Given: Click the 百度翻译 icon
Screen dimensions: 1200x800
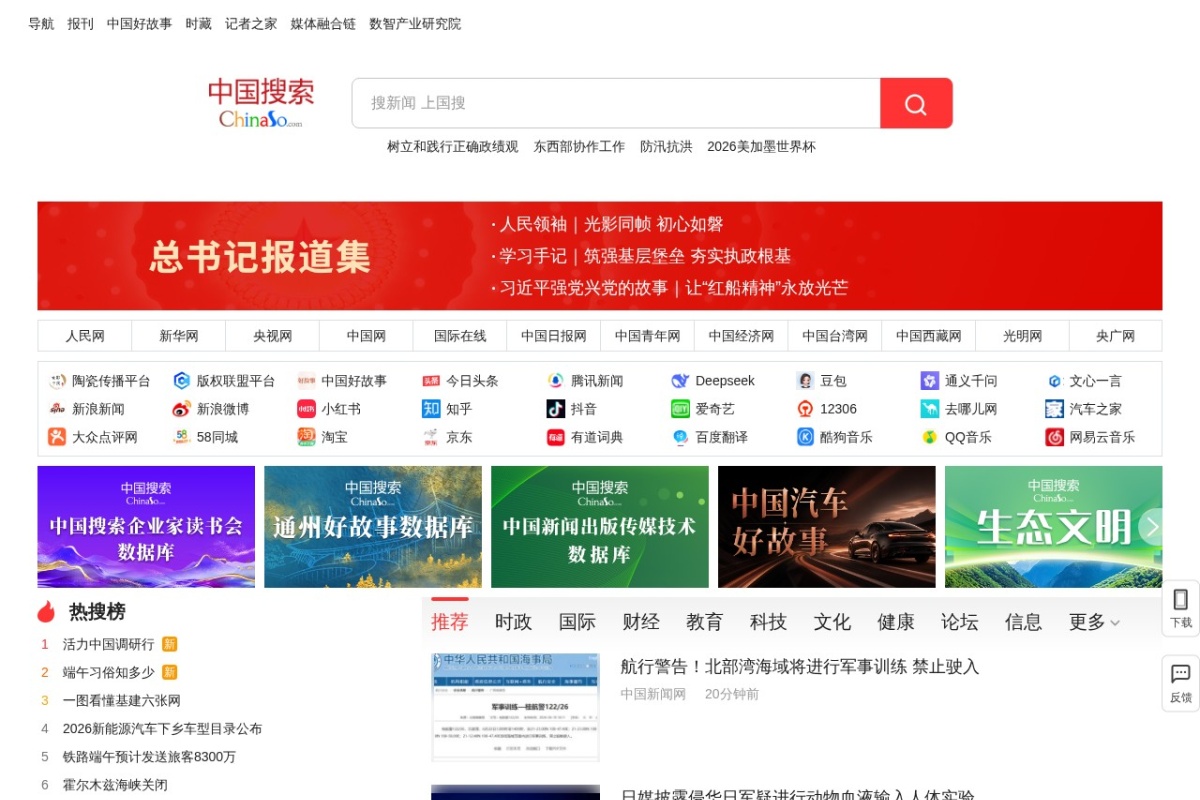Looking at the screenshot, I should pos(680,437).
